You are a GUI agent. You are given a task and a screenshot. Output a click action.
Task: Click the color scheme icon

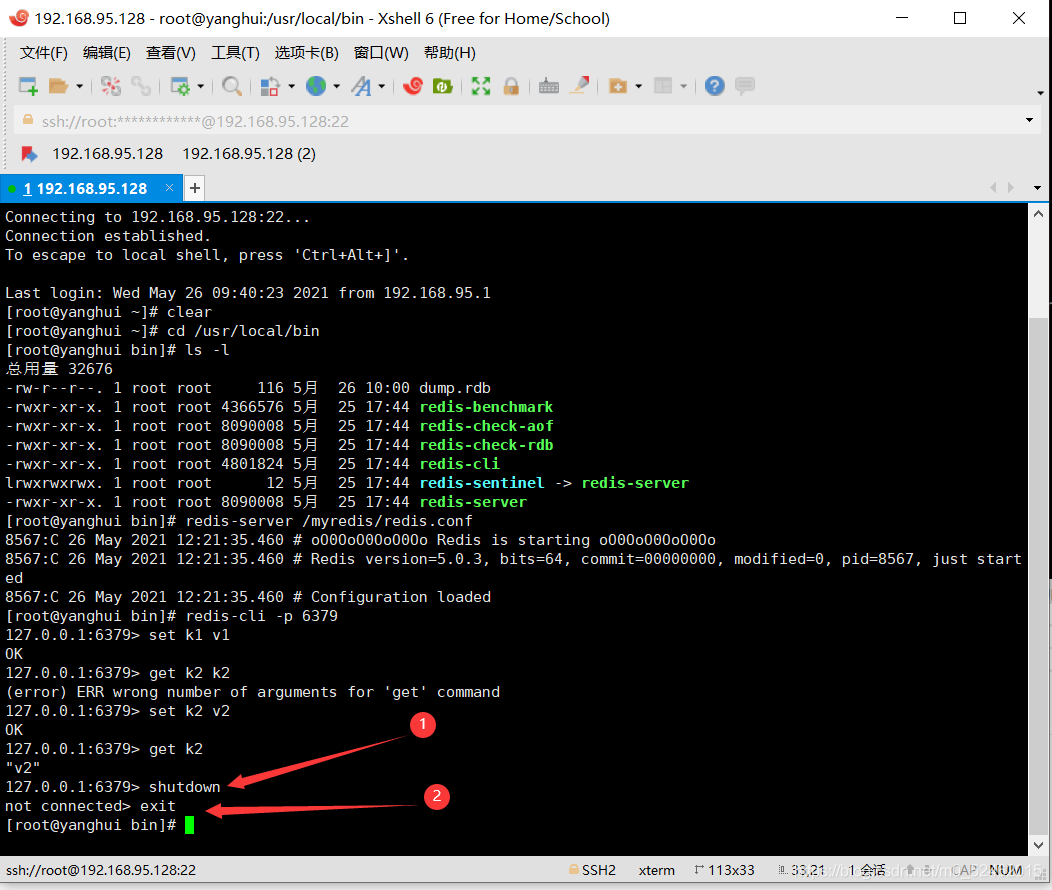coord(270,86)
